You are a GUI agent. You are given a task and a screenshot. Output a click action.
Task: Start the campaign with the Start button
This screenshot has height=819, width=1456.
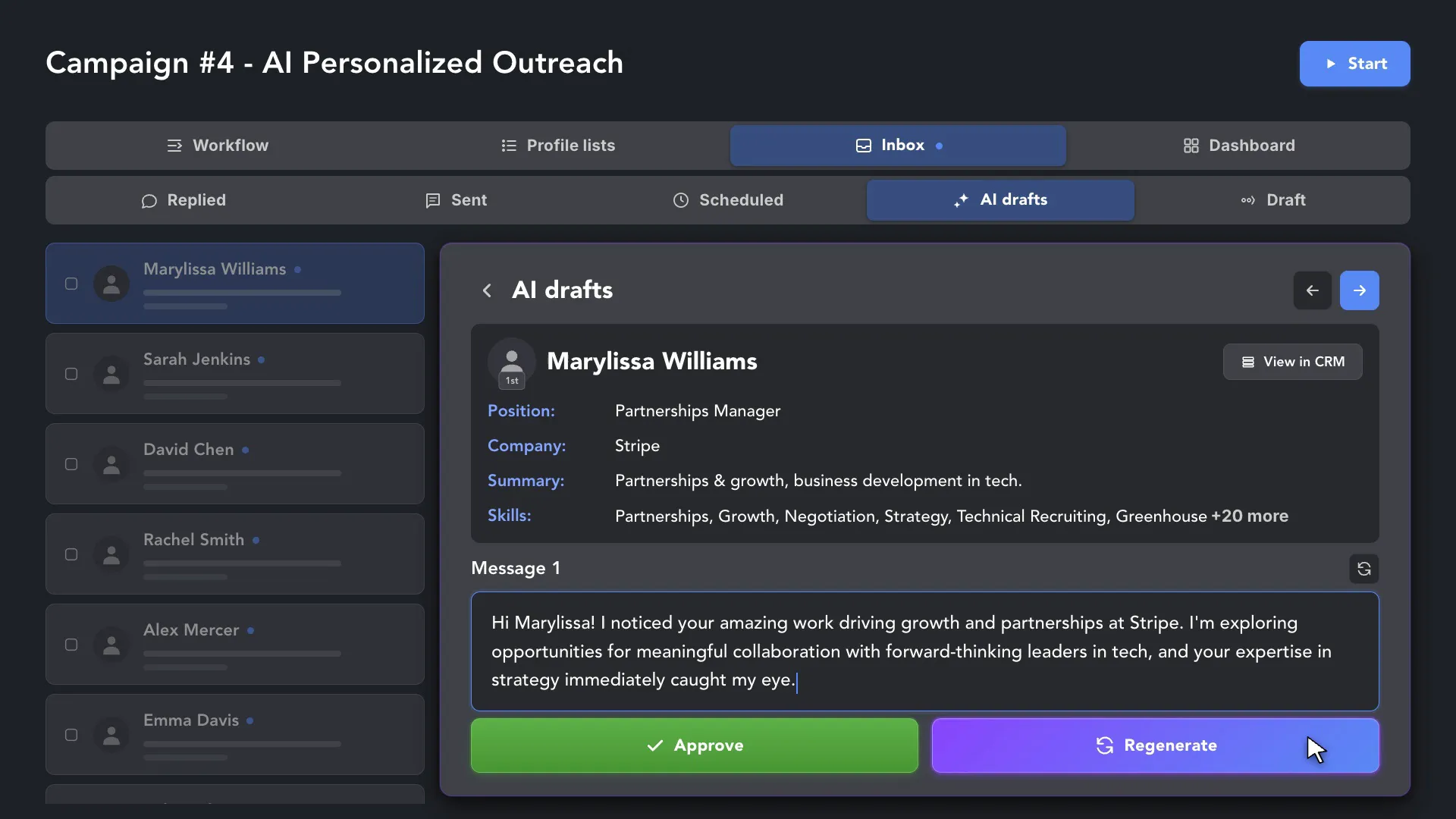pyautogui.click(x=1354, y=64)
